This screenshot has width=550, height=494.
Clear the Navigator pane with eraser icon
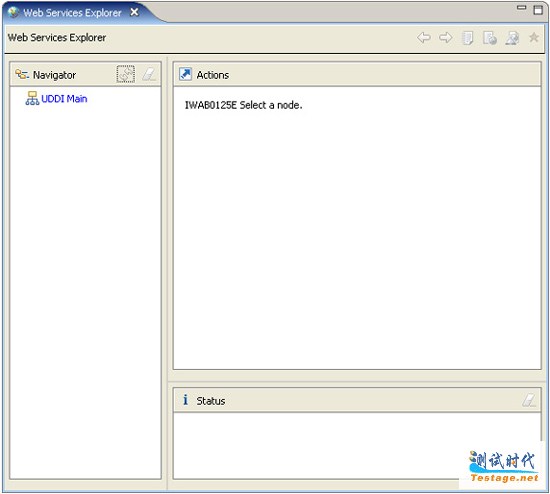click(x=149, y=74)
